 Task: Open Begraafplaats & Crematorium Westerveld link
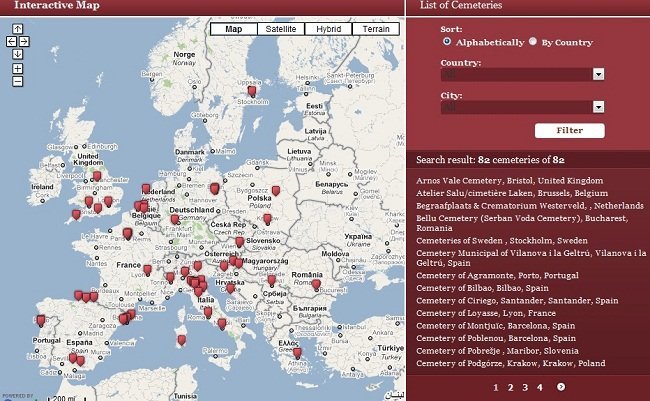click(530, 206)
